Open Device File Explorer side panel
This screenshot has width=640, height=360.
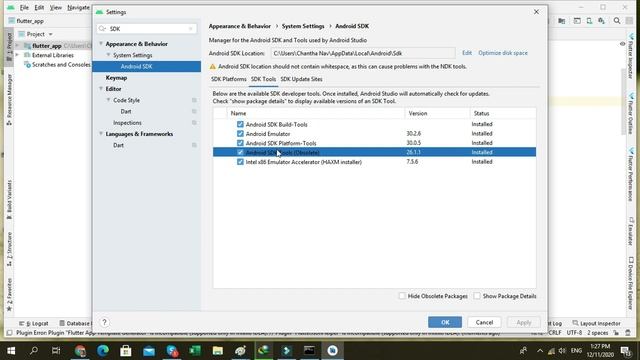pos(631,283)
